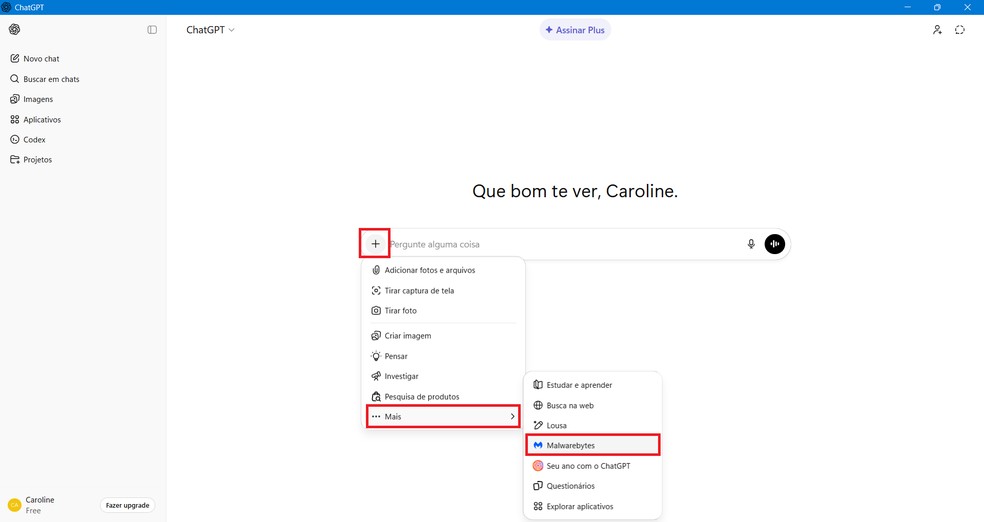Click the Projetos folder icon

[14, 159]
